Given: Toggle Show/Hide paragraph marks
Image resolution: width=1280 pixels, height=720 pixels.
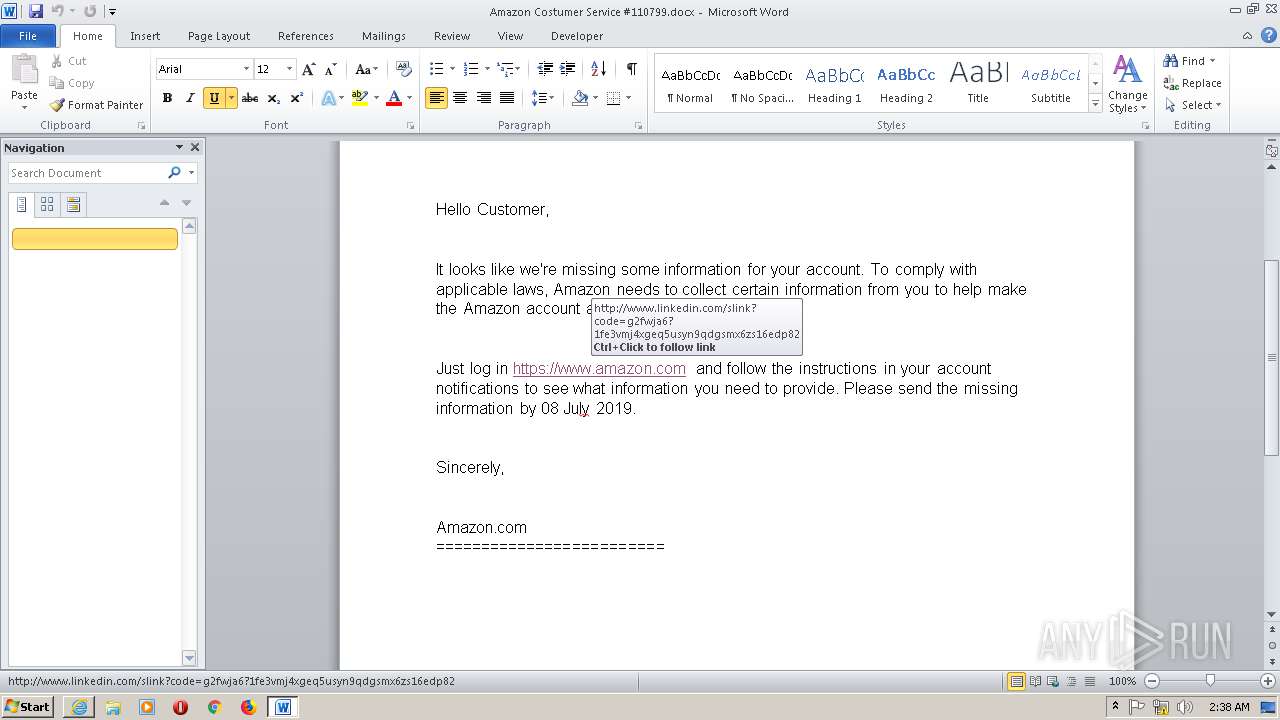Looking at the screenshot, I should (x=631, y=69).
